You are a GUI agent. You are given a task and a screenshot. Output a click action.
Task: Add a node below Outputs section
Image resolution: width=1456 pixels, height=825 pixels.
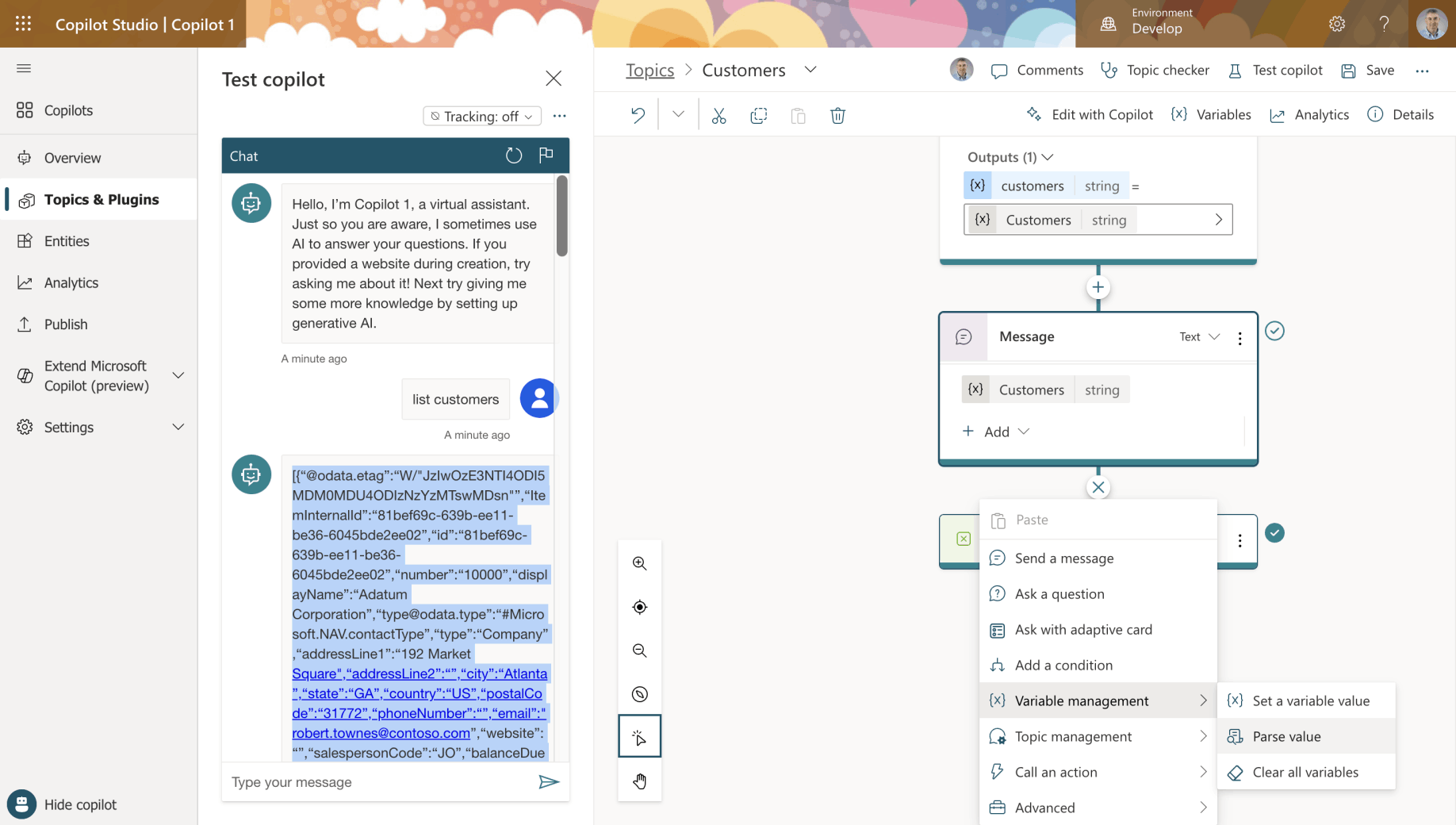[1098, 287]
